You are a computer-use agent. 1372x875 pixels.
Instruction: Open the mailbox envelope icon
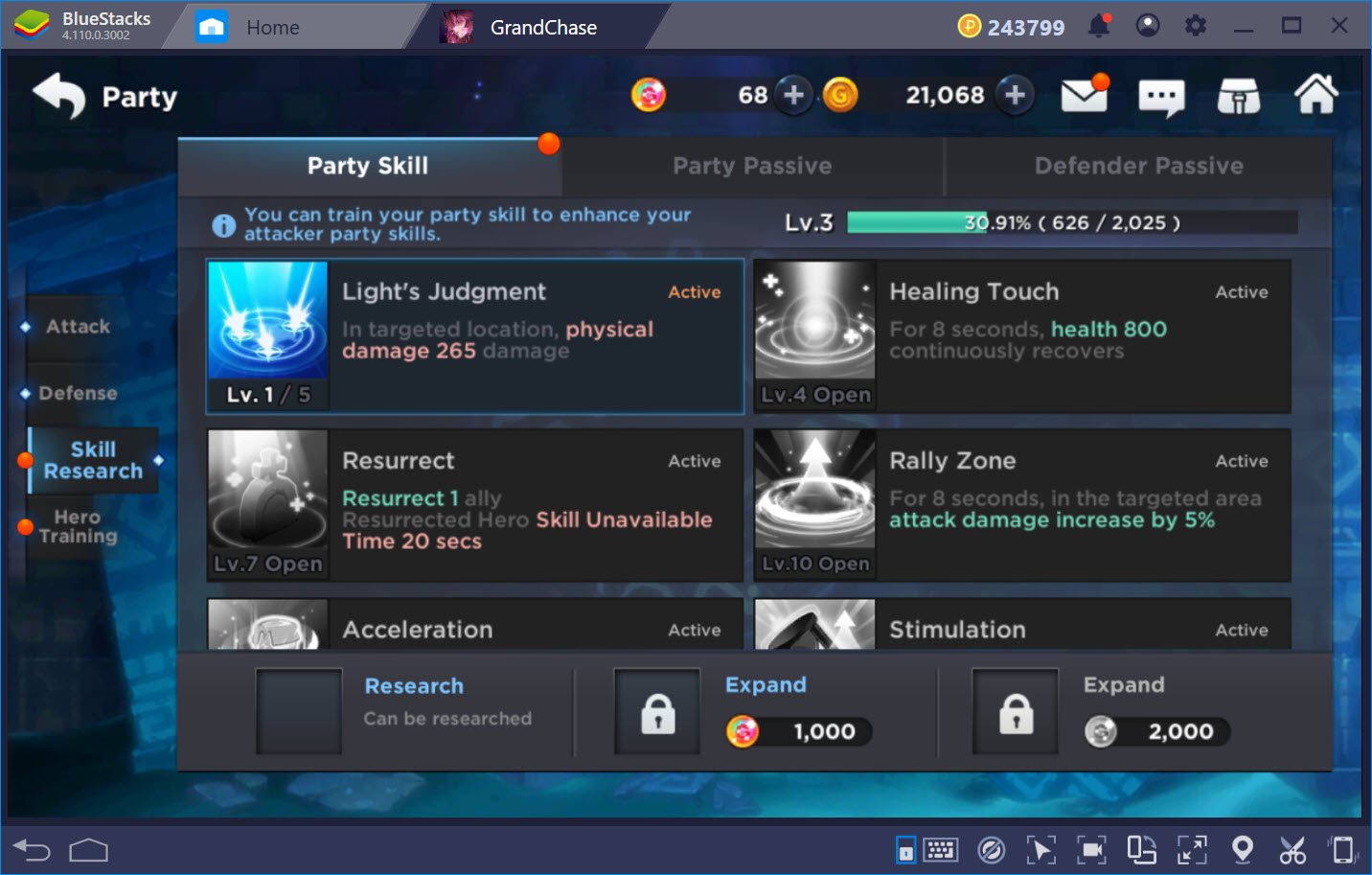tap(1085, 95)
